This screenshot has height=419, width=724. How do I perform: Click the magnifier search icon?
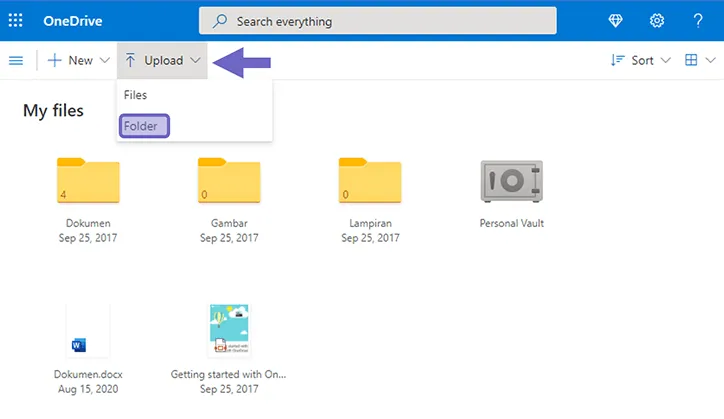pos(220,21)
